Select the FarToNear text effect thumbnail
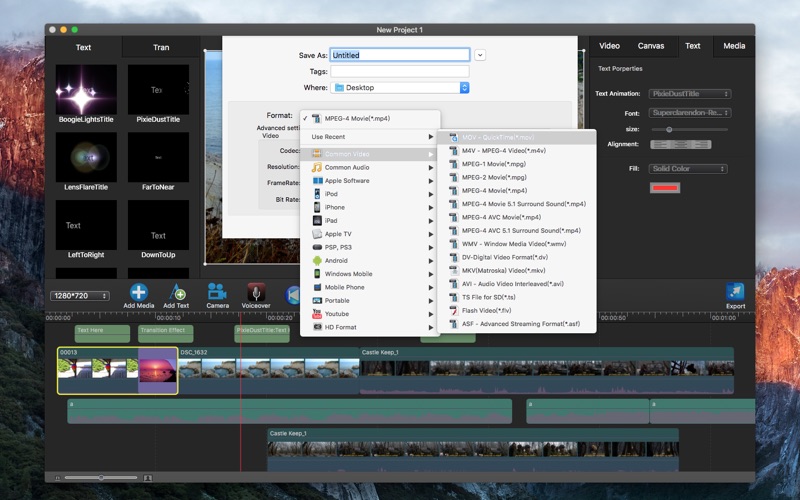Viewport: 800px width, 500px height. click(158, 157)
